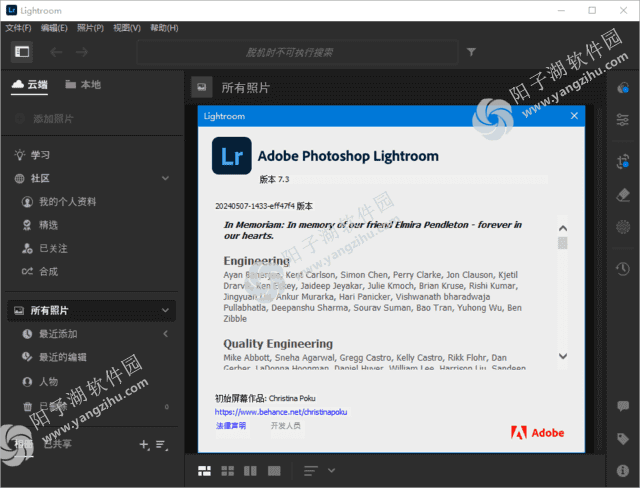Open the Edit sliders panel icon

click(x=623, y=120)
